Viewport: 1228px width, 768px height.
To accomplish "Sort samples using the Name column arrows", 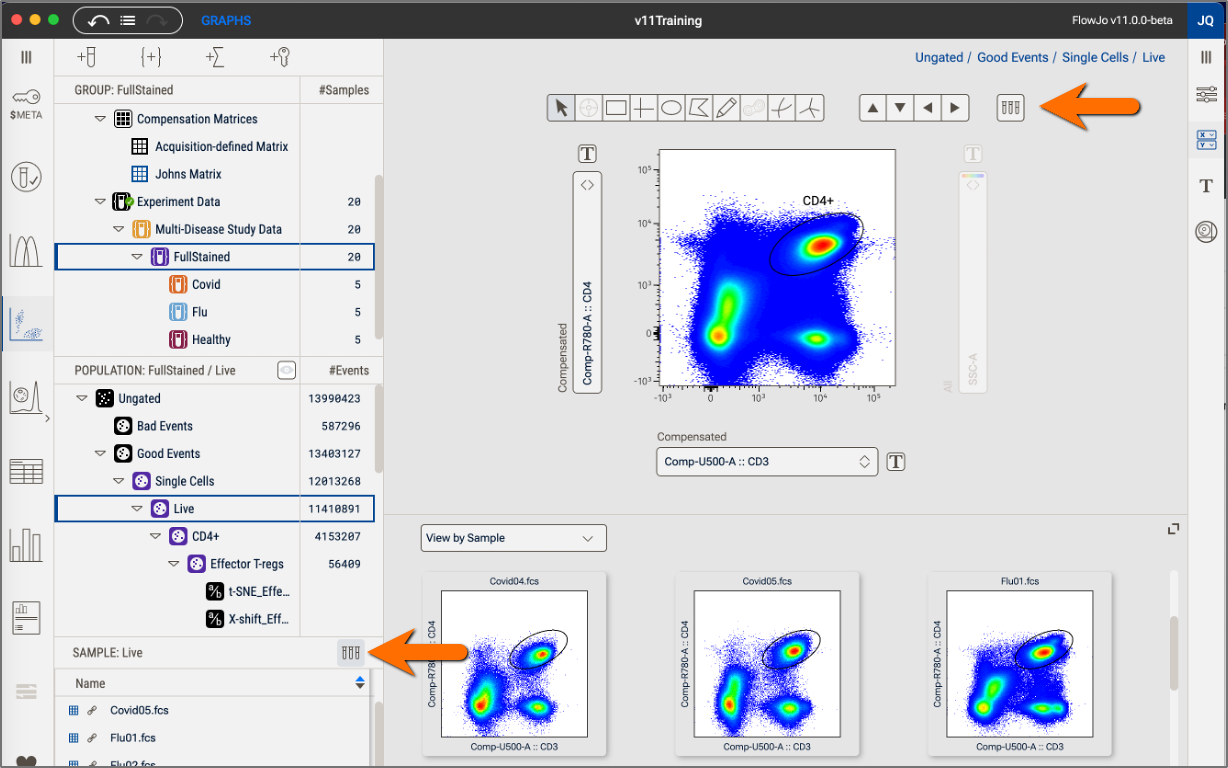I will tap(360, 683).
